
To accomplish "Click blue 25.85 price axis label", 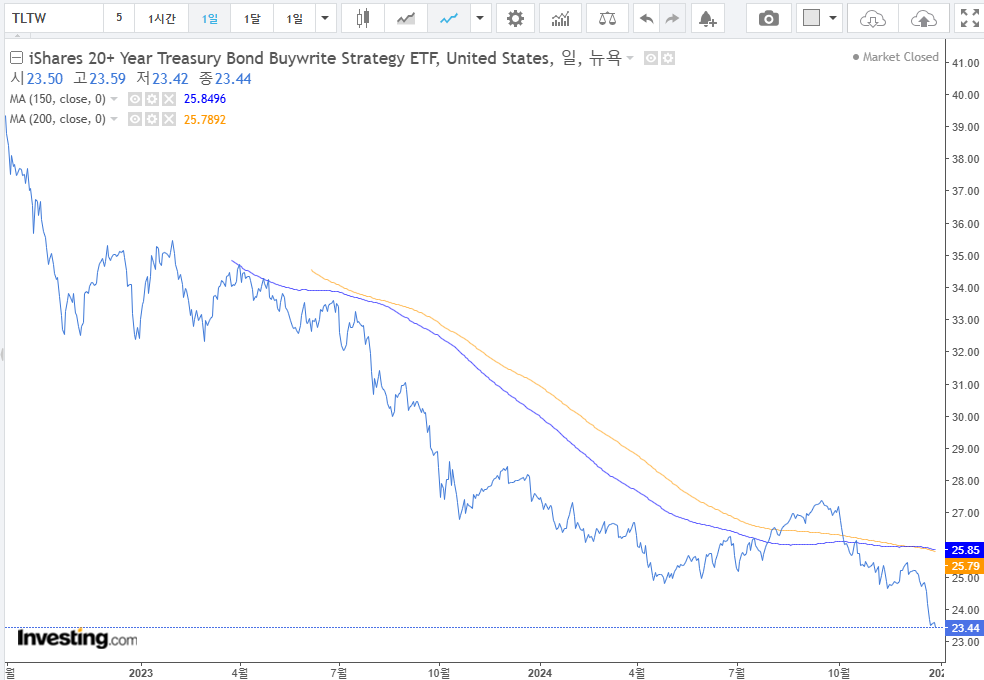I will [x=965, y=550].
